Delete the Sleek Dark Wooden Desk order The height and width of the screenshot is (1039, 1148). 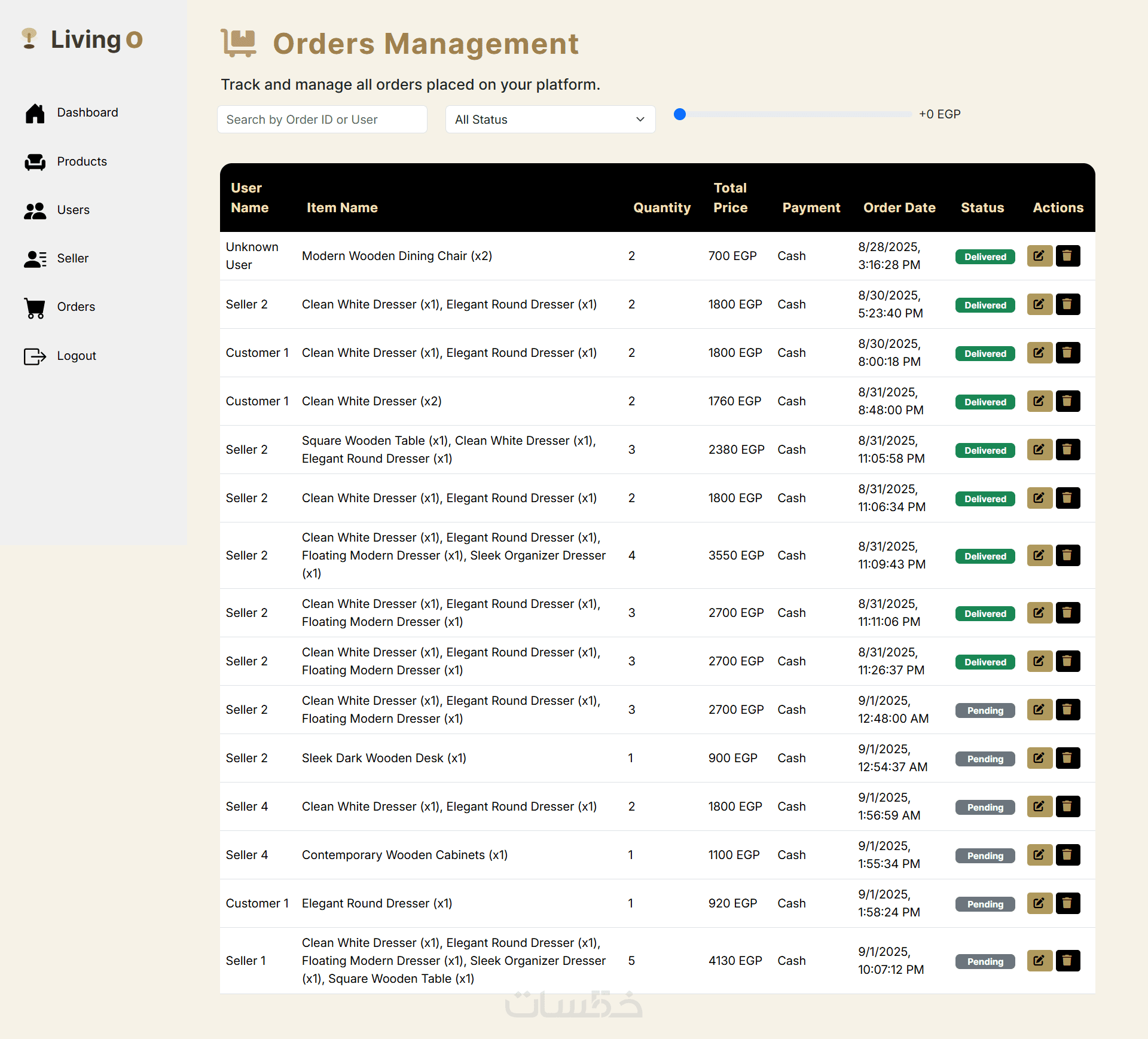(1067, 758)
